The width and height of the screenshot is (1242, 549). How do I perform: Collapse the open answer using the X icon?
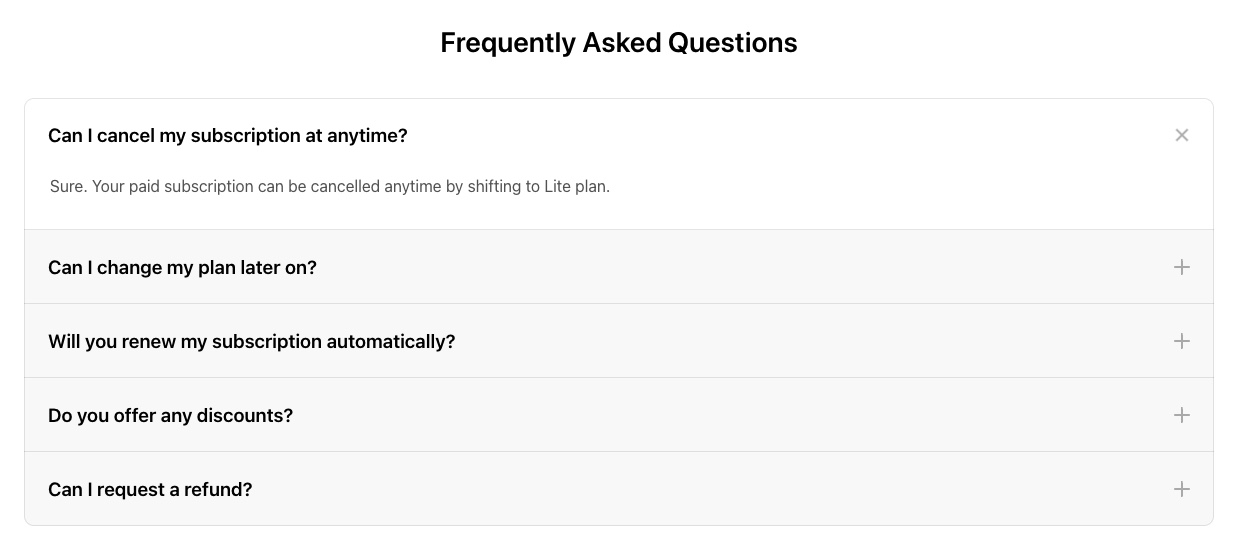point(1181,135)
